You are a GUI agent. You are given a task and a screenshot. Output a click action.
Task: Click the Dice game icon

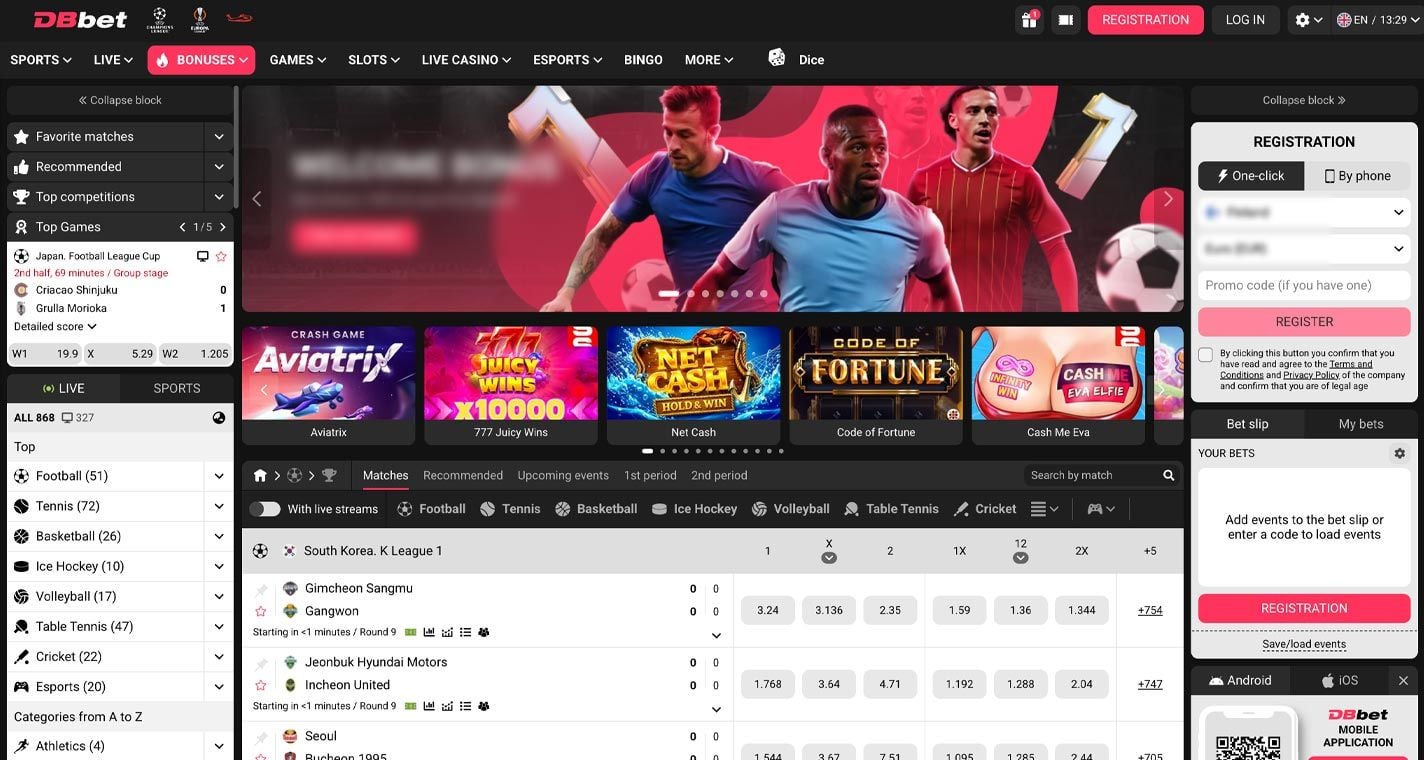tap(777, 59)
